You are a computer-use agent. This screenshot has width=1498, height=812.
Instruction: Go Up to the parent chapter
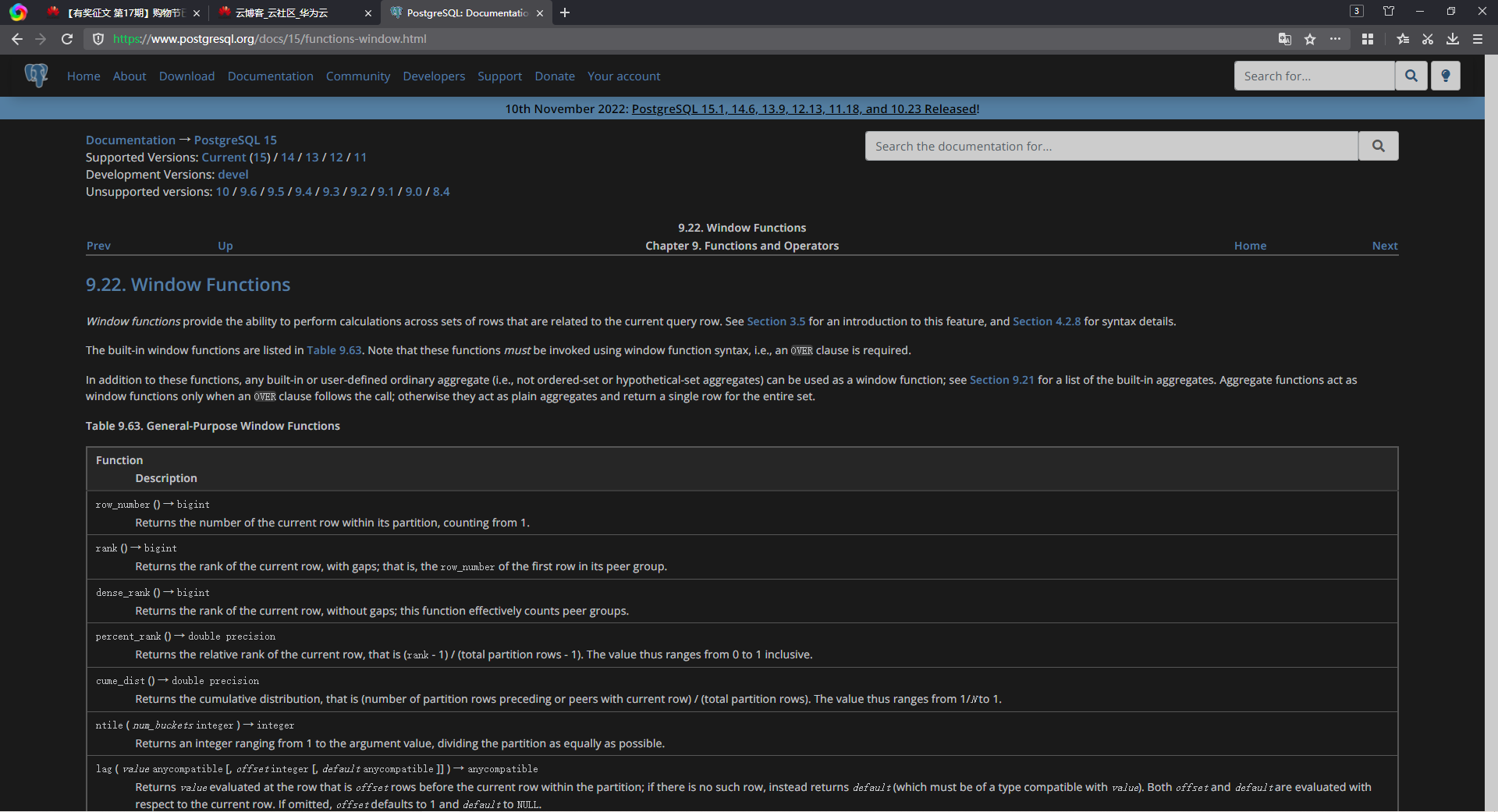pyautogui.click(x=225, y=246)
